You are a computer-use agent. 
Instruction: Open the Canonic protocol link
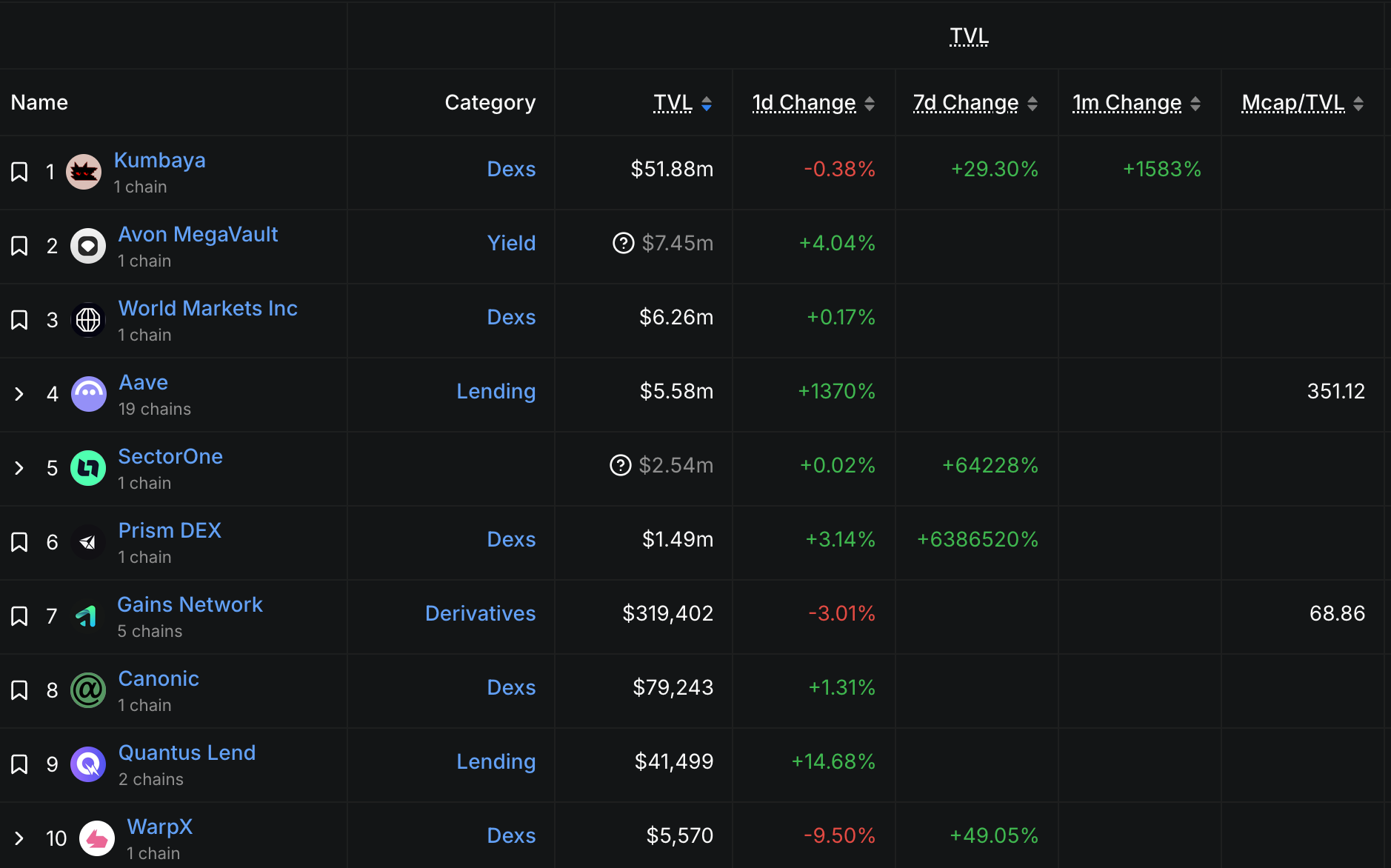pos(159,678)
